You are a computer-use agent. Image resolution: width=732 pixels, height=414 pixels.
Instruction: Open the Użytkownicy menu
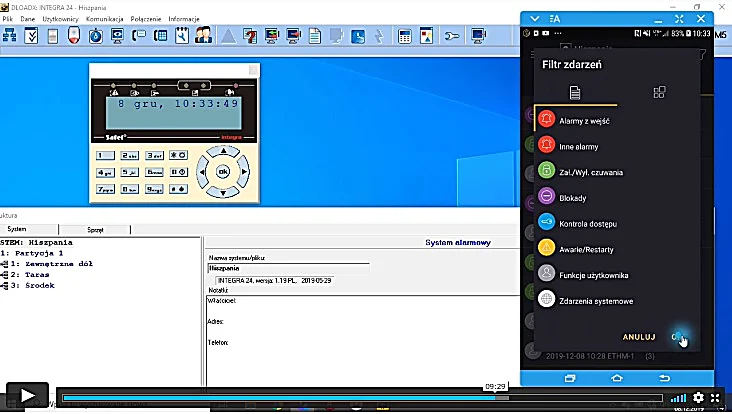click(x=60, y=19)
